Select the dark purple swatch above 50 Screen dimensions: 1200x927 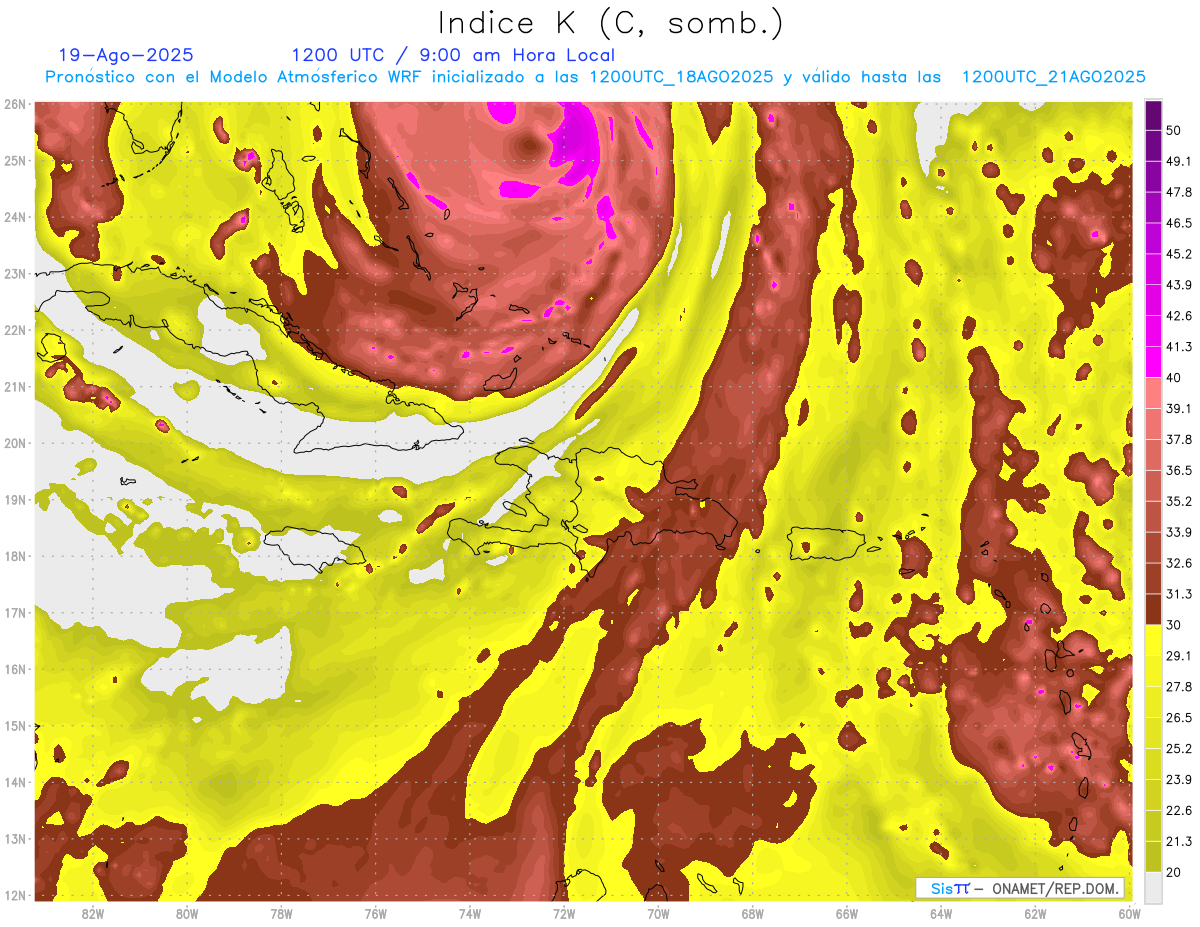click(1153, 114)
